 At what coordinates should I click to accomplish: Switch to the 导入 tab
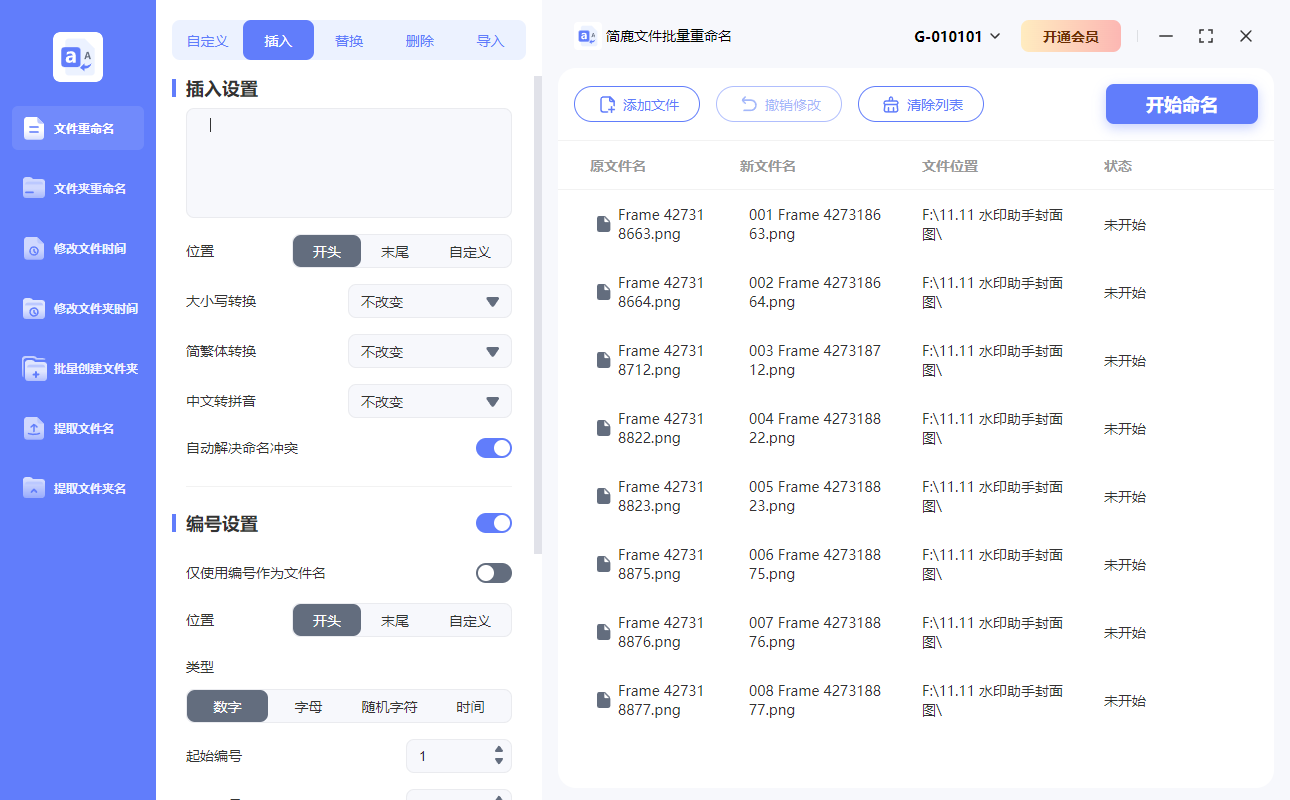490,41
